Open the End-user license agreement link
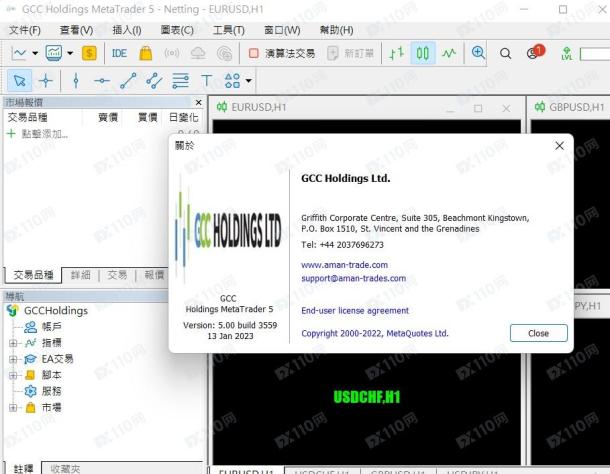The height and width of the screenshot is (474, 610). click(x=355, y=311)
